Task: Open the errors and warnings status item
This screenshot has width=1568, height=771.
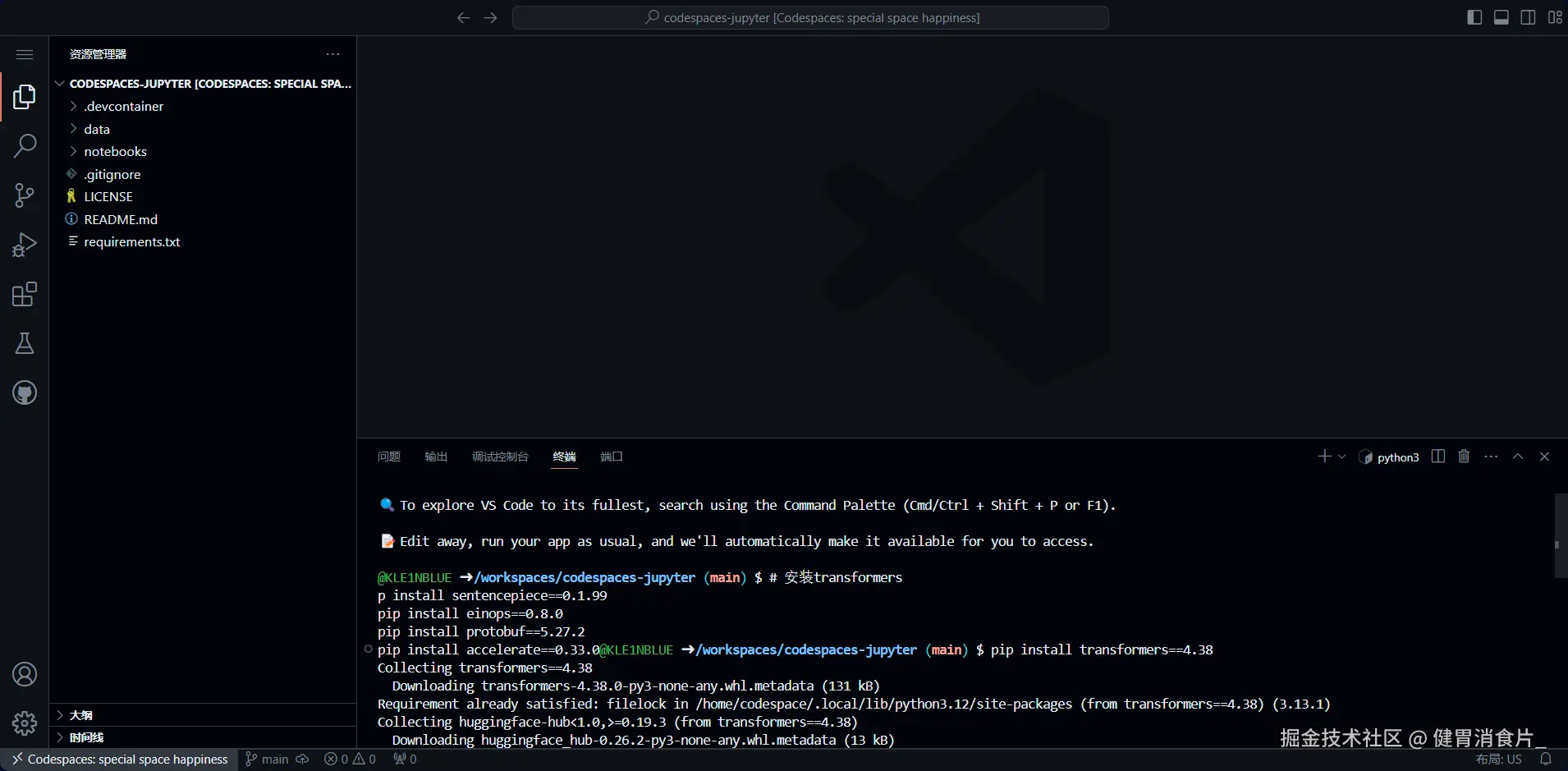Action: pyautogui.click(x=350, y=760)
